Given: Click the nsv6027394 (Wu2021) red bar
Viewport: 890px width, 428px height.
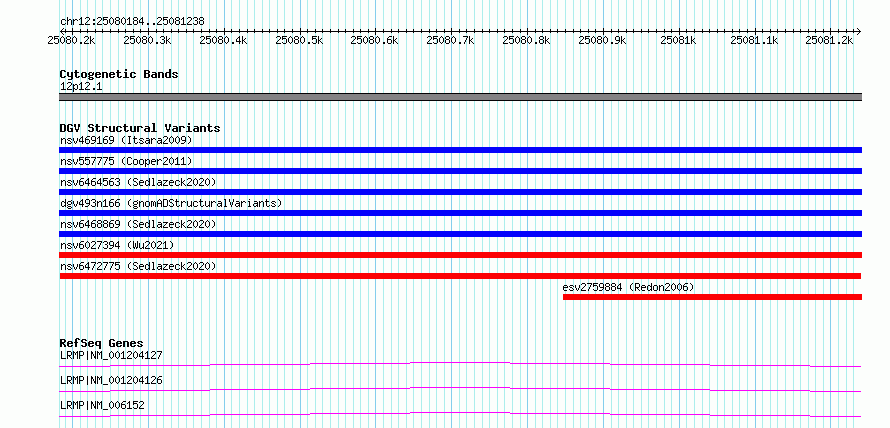Looking at the screenshot, I should pyautogui.click(x=460, y=255).
